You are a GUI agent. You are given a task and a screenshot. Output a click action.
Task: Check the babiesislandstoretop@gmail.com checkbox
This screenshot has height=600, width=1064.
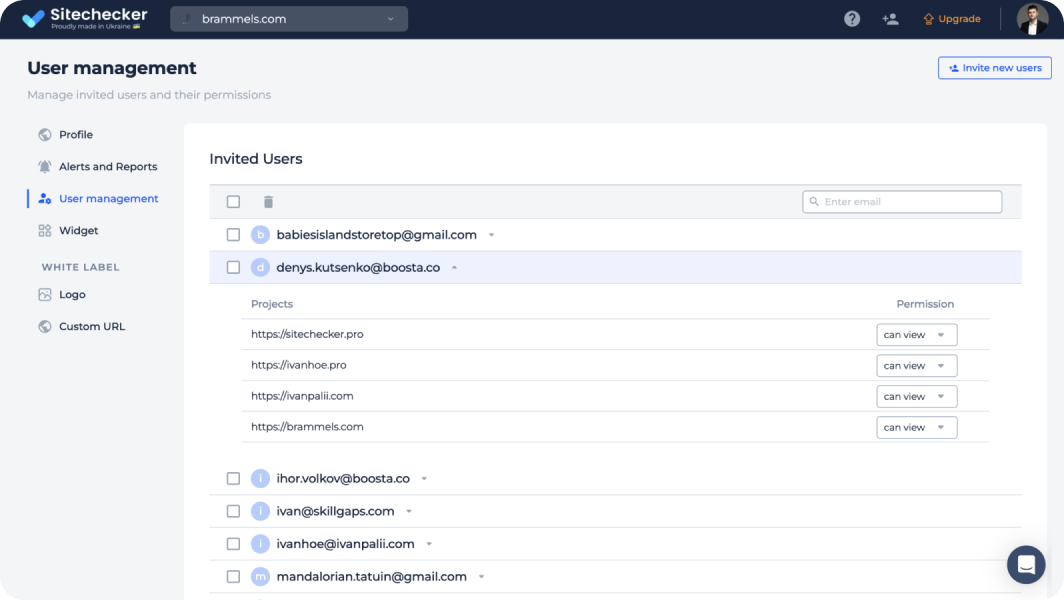[x=233, y=235]
